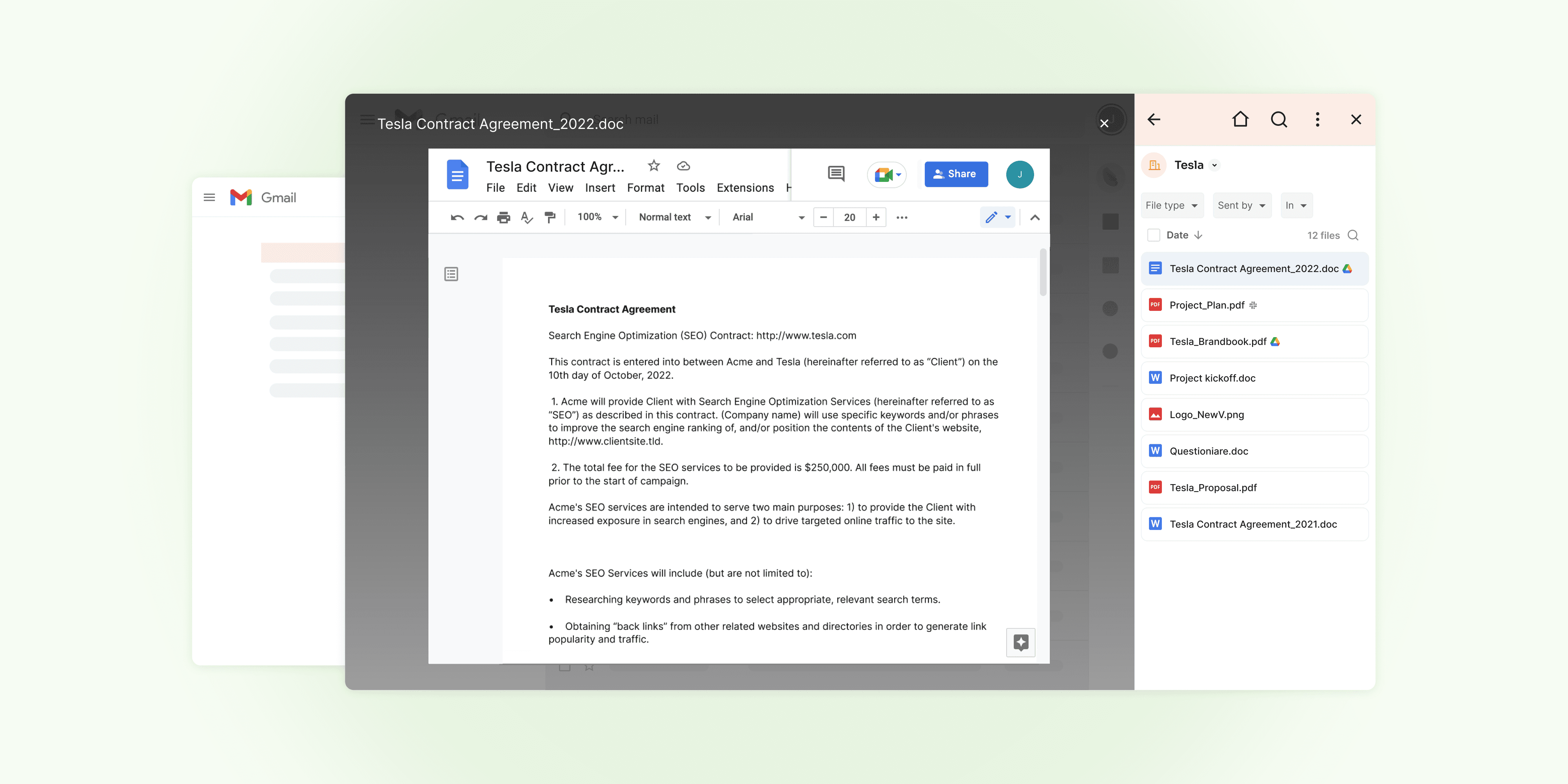Click the print icon in the toolbar
This screenshot has height=784, width=1568.
(503, 217)
